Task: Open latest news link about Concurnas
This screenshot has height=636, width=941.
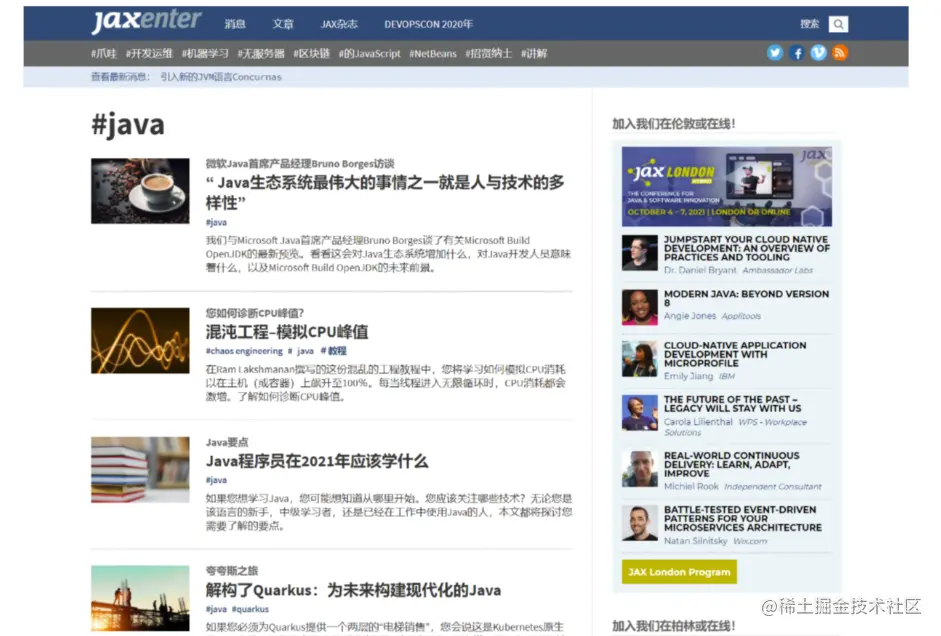Action: (x=221, y=77)
